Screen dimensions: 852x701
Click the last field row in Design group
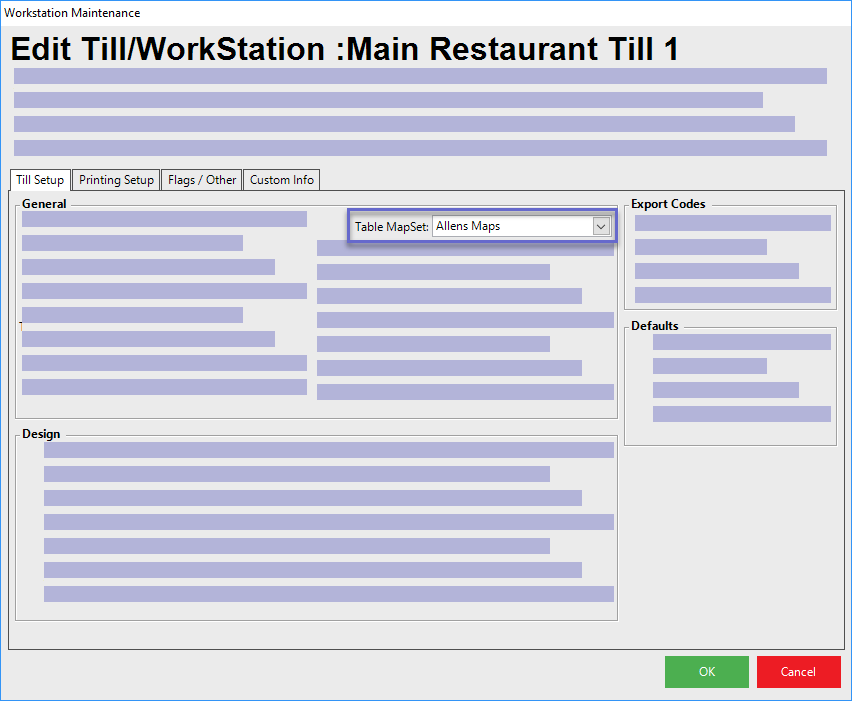pyautogui.click(x=328, y=594)
